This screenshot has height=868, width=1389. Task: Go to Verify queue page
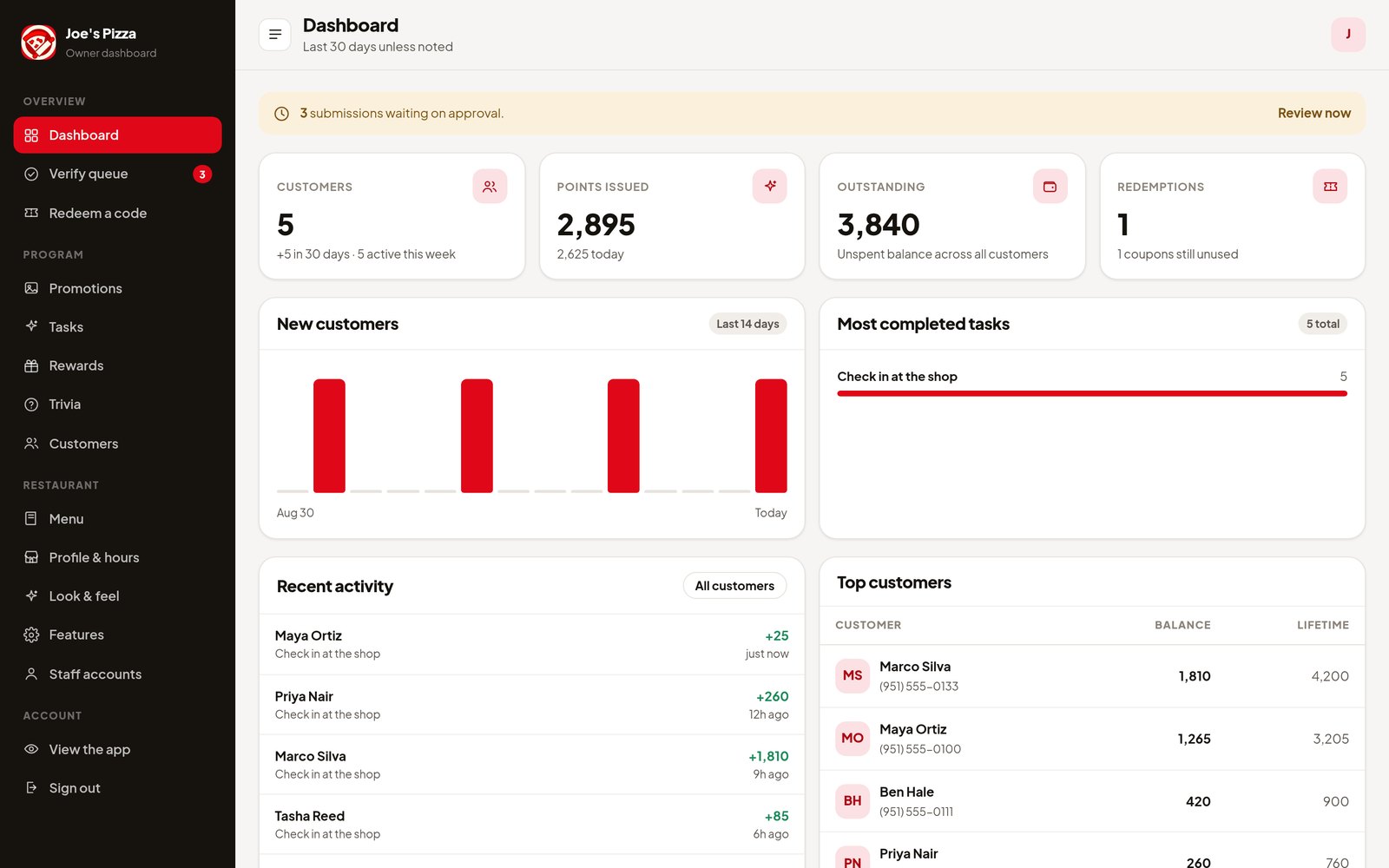[x=117, y=174]
